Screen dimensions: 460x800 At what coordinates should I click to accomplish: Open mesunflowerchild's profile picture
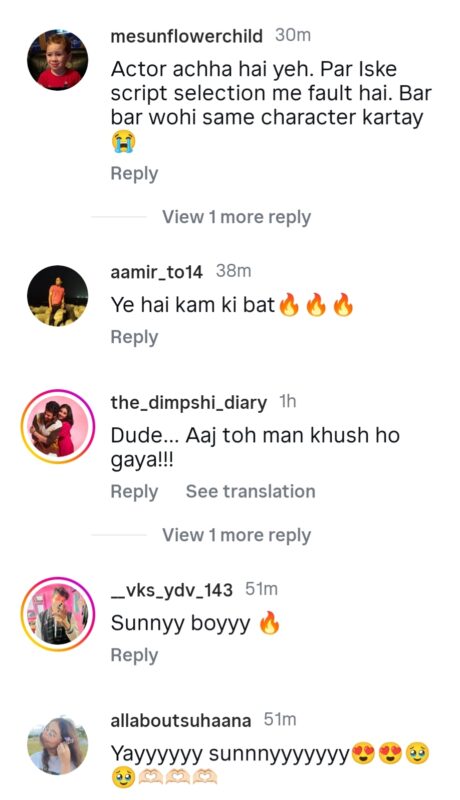(x=58, y=60)
